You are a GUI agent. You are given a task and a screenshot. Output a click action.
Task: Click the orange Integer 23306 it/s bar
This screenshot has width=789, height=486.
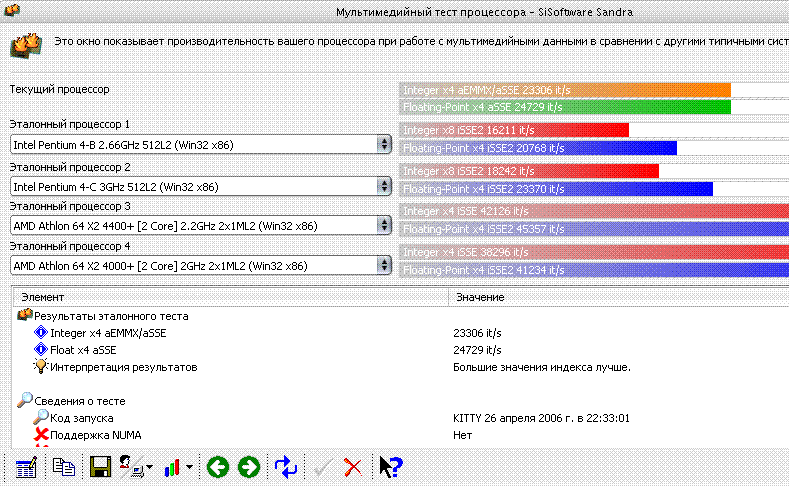click(565, 90)
